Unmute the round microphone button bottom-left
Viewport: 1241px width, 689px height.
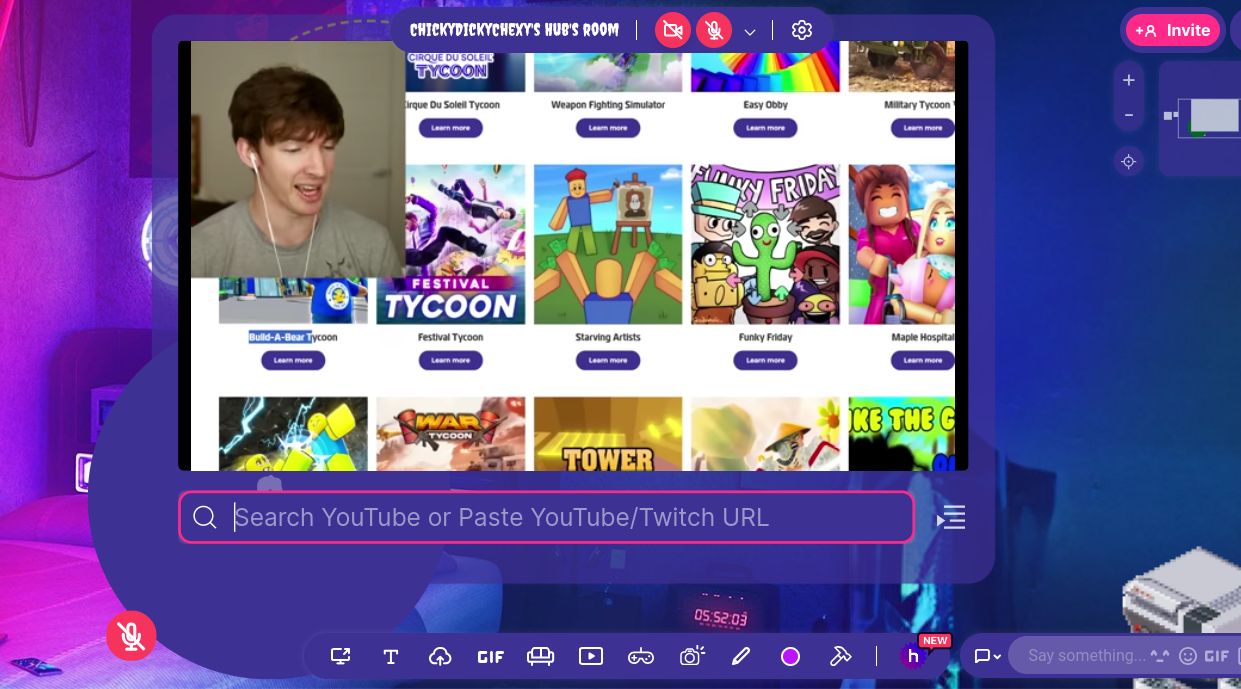(x=131, y=635)
